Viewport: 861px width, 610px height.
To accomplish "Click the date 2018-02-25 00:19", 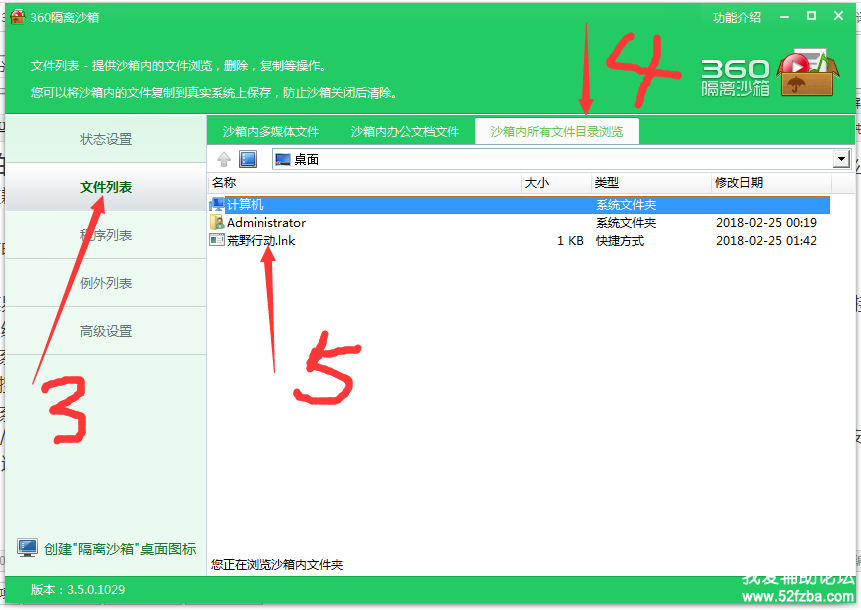I will click(766, 222).
